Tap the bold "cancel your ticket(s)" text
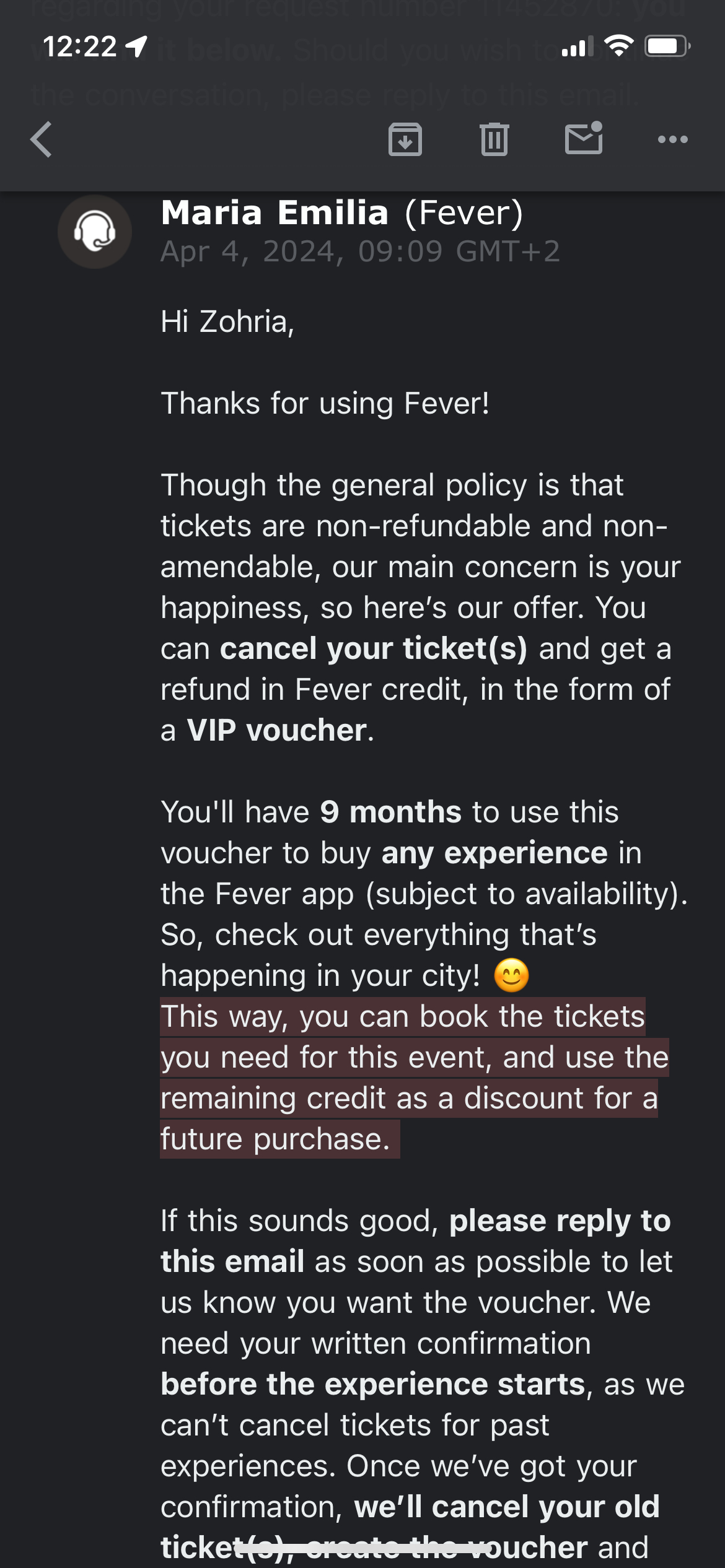Image resolution: width=725 pixels, height=1568 pixels. (x=373, y=649)
